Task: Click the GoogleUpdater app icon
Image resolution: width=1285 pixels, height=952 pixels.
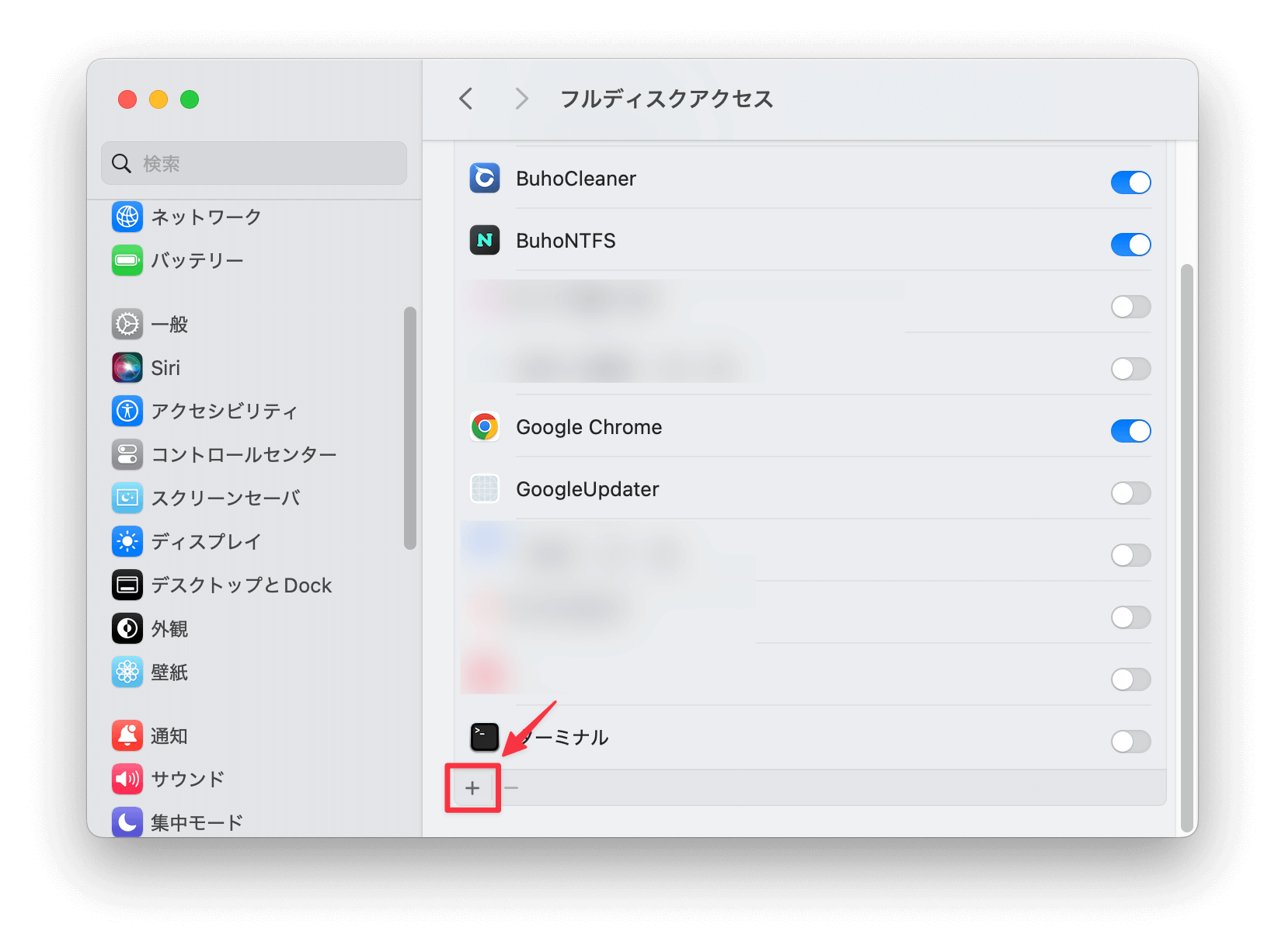Action: (485, 488)
